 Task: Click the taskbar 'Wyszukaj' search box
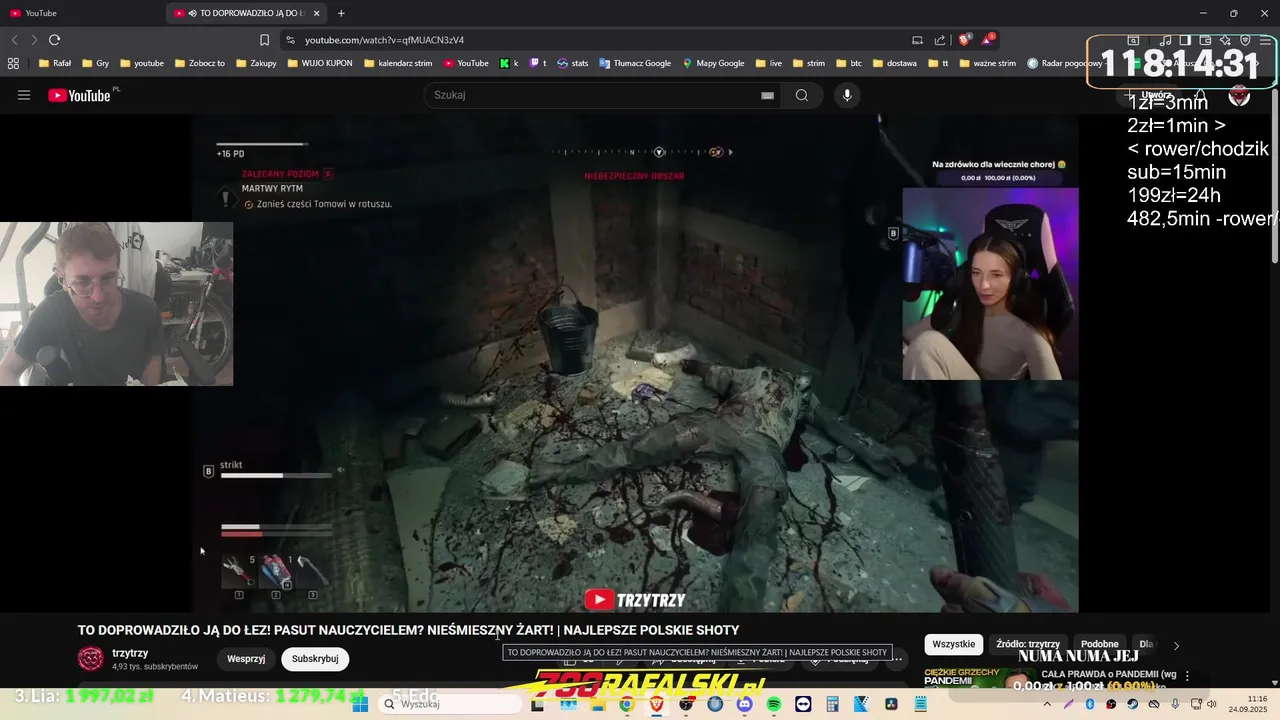click(449, 704)
